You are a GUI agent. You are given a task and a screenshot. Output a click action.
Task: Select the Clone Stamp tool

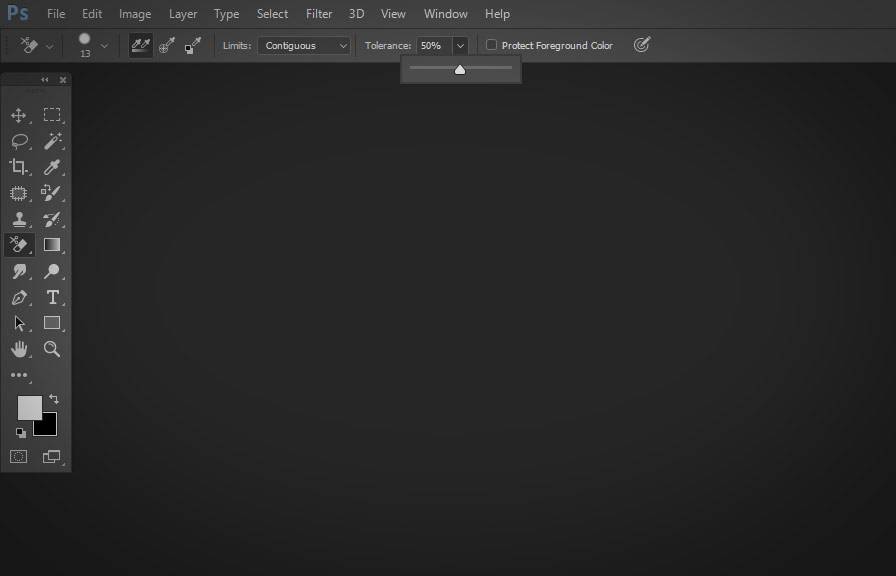pyautogui.click(x=19, y=219)
